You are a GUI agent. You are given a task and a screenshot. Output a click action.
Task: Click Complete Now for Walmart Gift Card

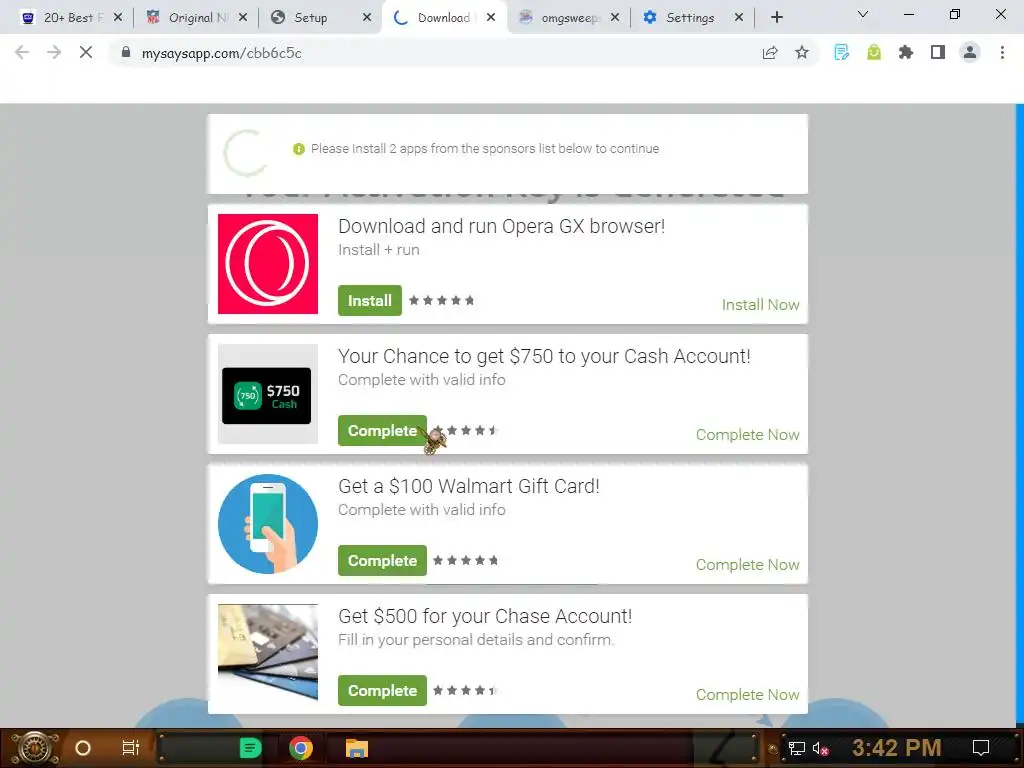click(747, 564)
